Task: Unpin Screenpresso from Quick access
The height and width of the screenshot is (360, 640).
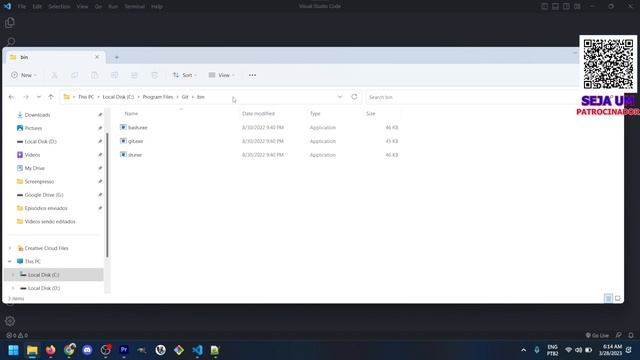Action: click(x=100, y=182)
